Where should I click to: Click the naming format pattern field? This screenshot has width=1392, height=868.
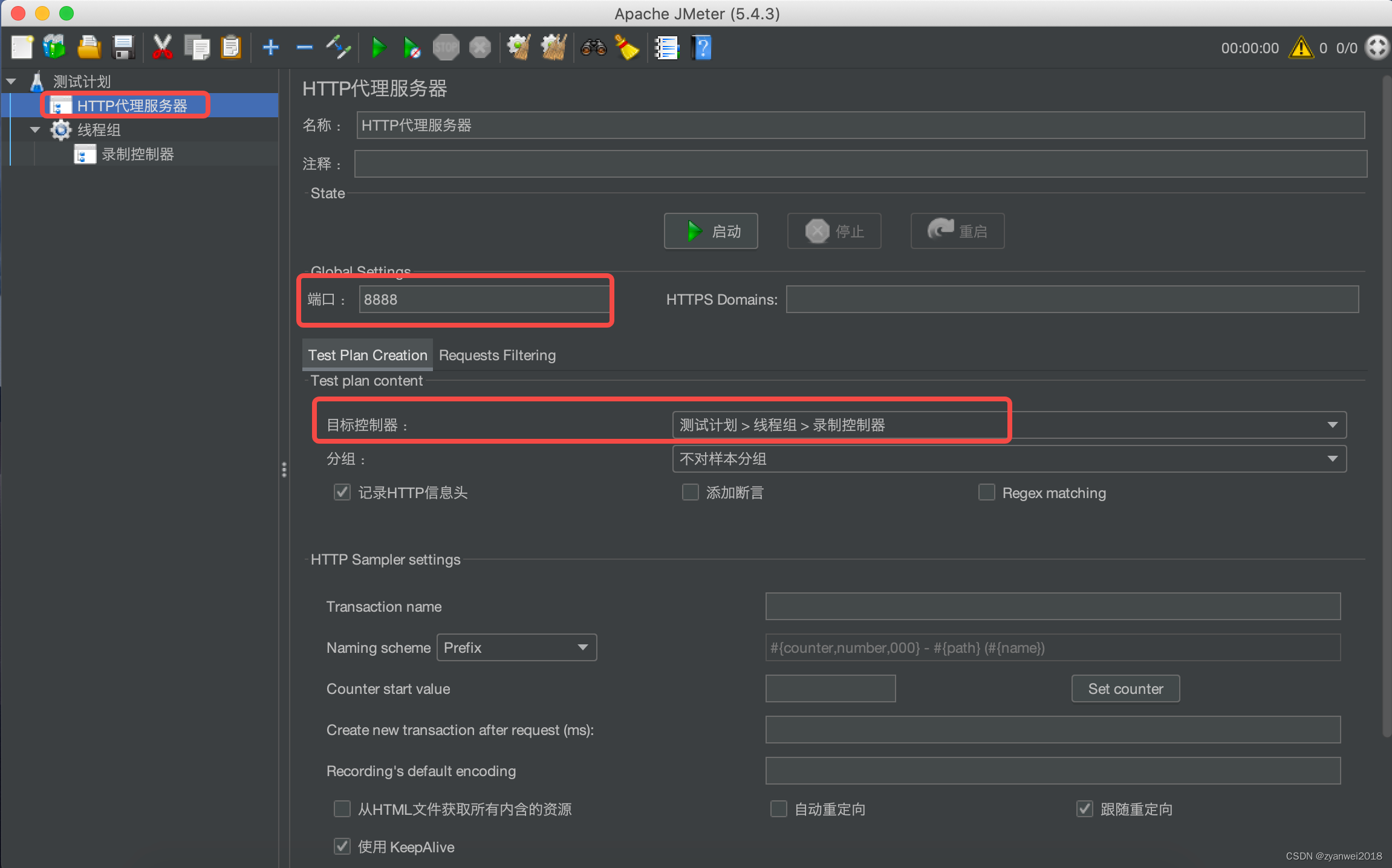[x=1053, y=647]
